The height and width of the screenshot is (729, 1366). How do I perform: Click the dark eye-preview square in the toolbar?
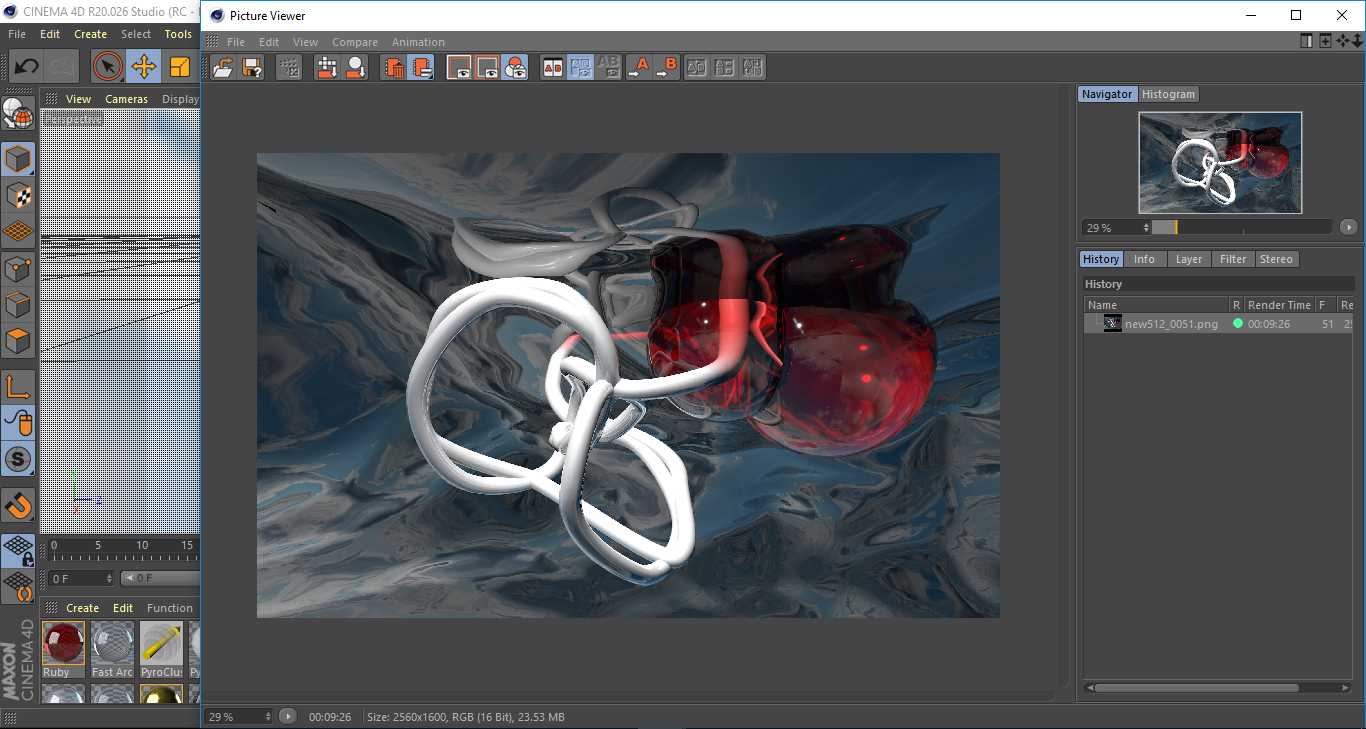[459, 67]
